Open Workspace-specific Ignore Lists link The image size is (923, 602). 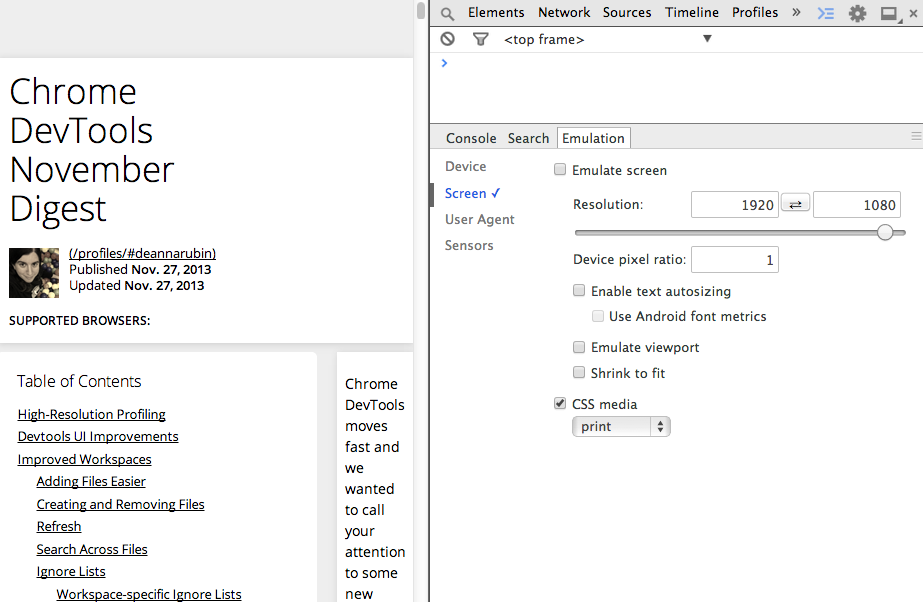(149, 594)
